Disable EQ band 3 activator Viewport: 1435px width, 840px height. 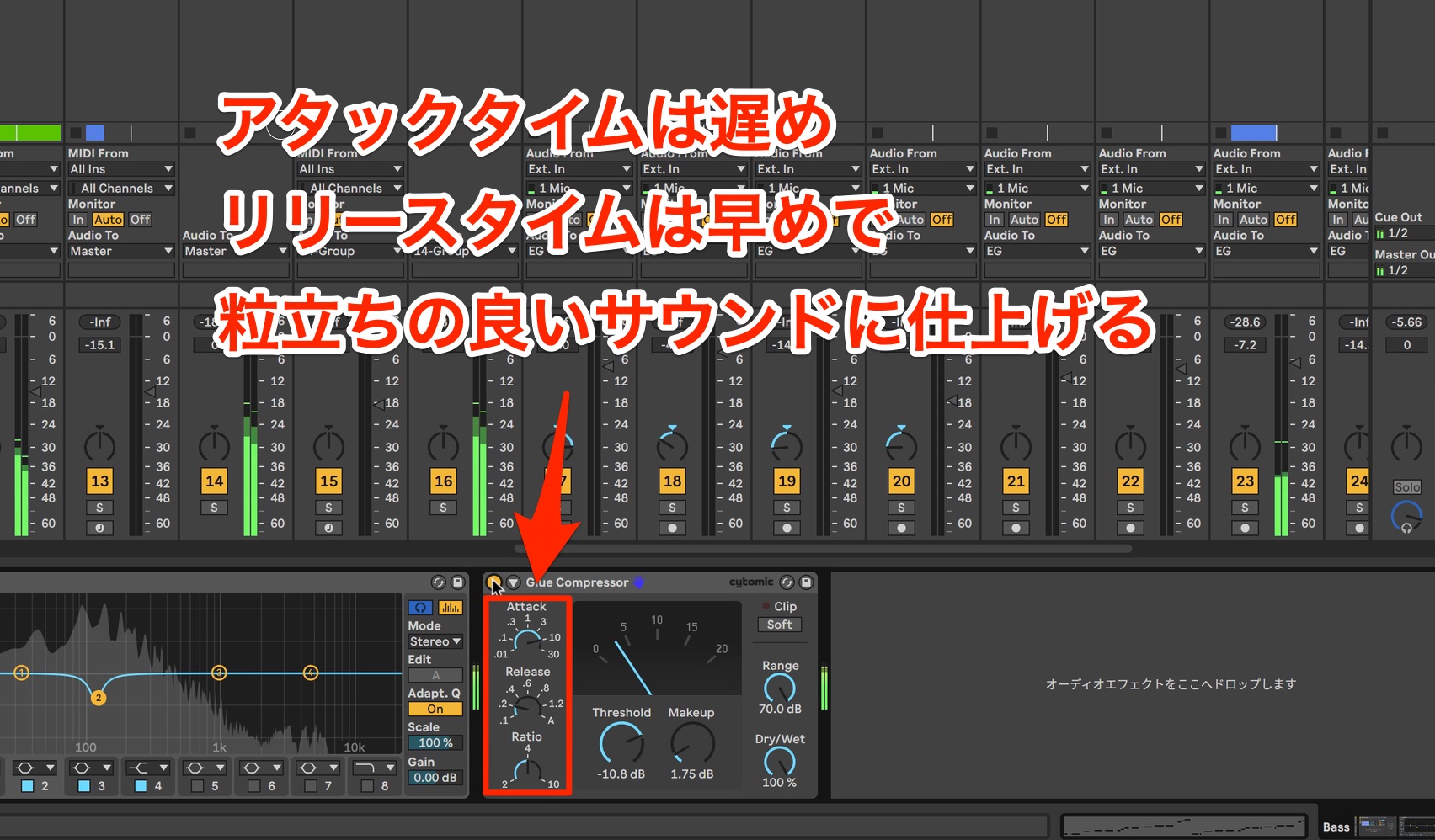pos(84,786)
